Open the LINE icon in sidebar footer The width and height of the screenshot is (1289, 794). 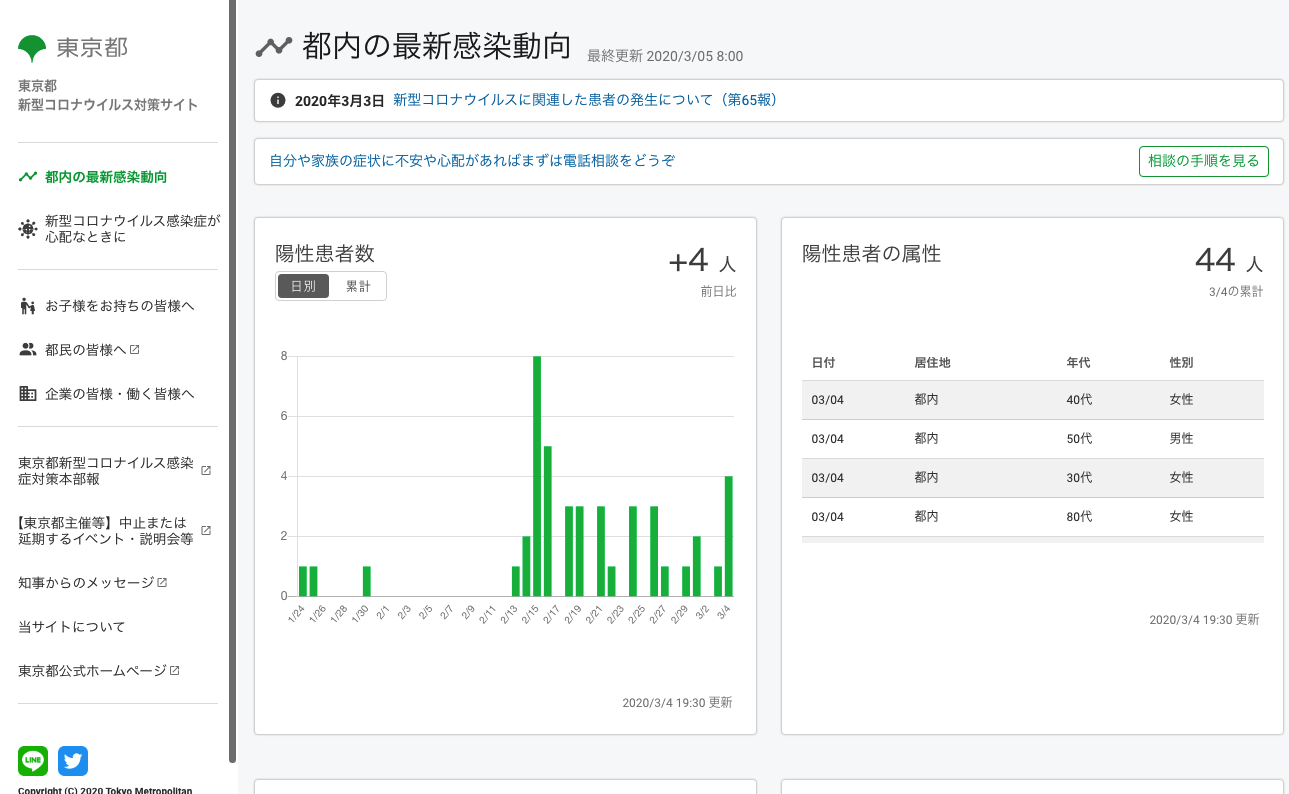tap(33, 761)
